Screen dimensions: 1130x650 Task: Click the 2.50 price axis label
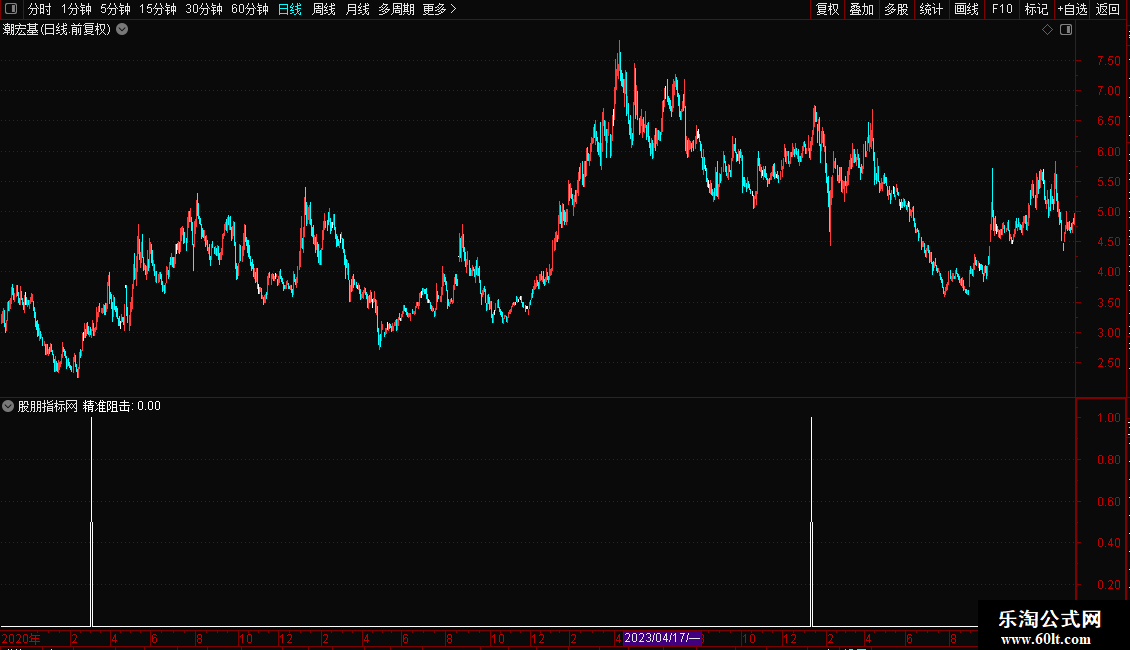pos(1108,363)
